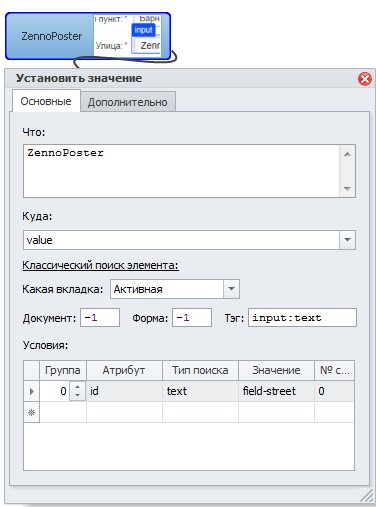Focus the Форма input field
This screenshot has width=376, height=507.
coord(192,318)
